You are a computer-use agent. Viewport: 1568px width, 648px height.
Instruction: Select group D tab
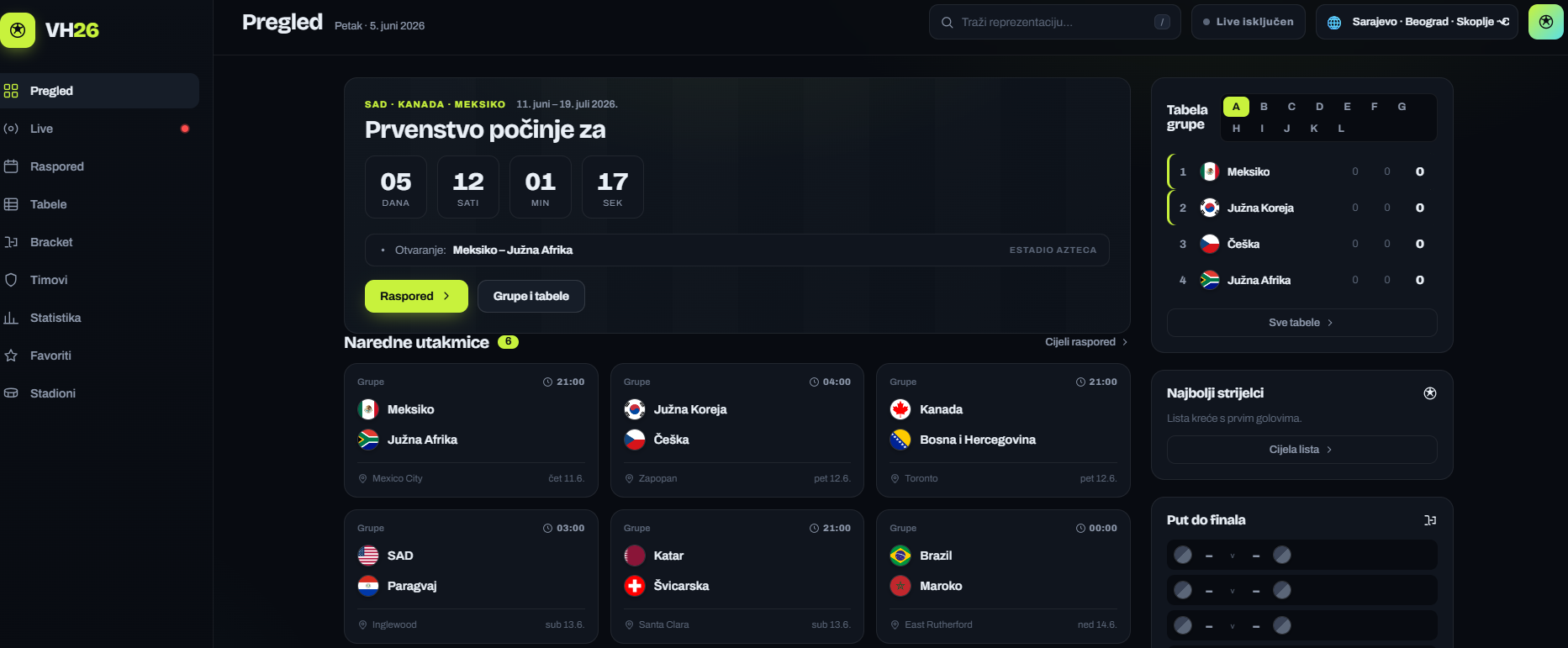click(1319, 107)
